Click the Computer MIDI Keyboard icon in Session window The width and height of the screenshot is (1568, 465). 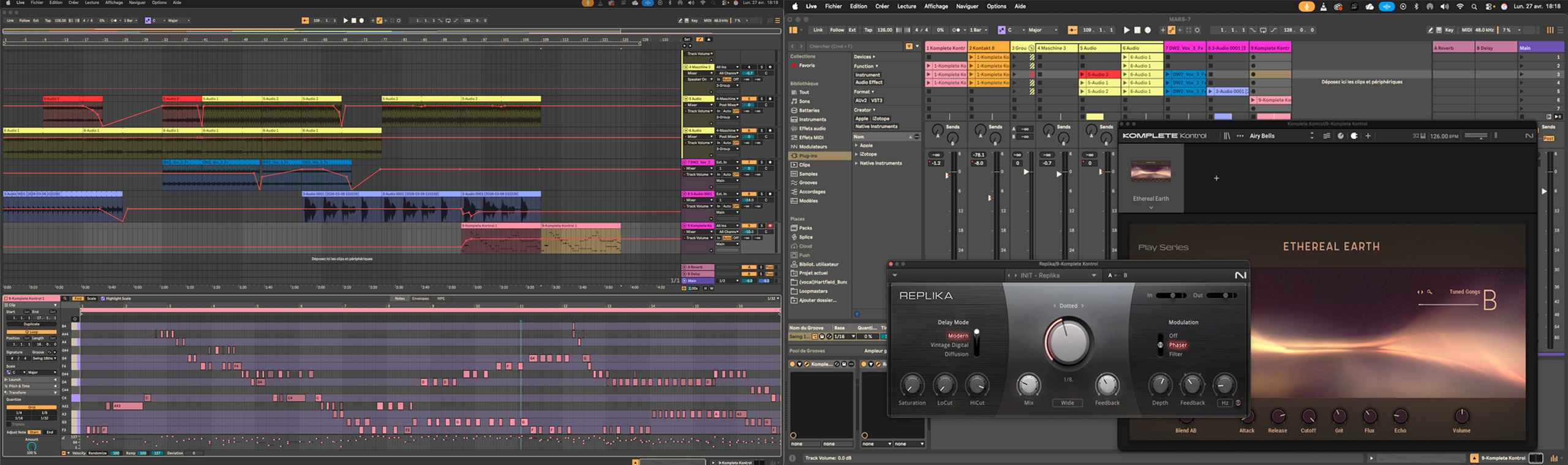coord(1439,30)
